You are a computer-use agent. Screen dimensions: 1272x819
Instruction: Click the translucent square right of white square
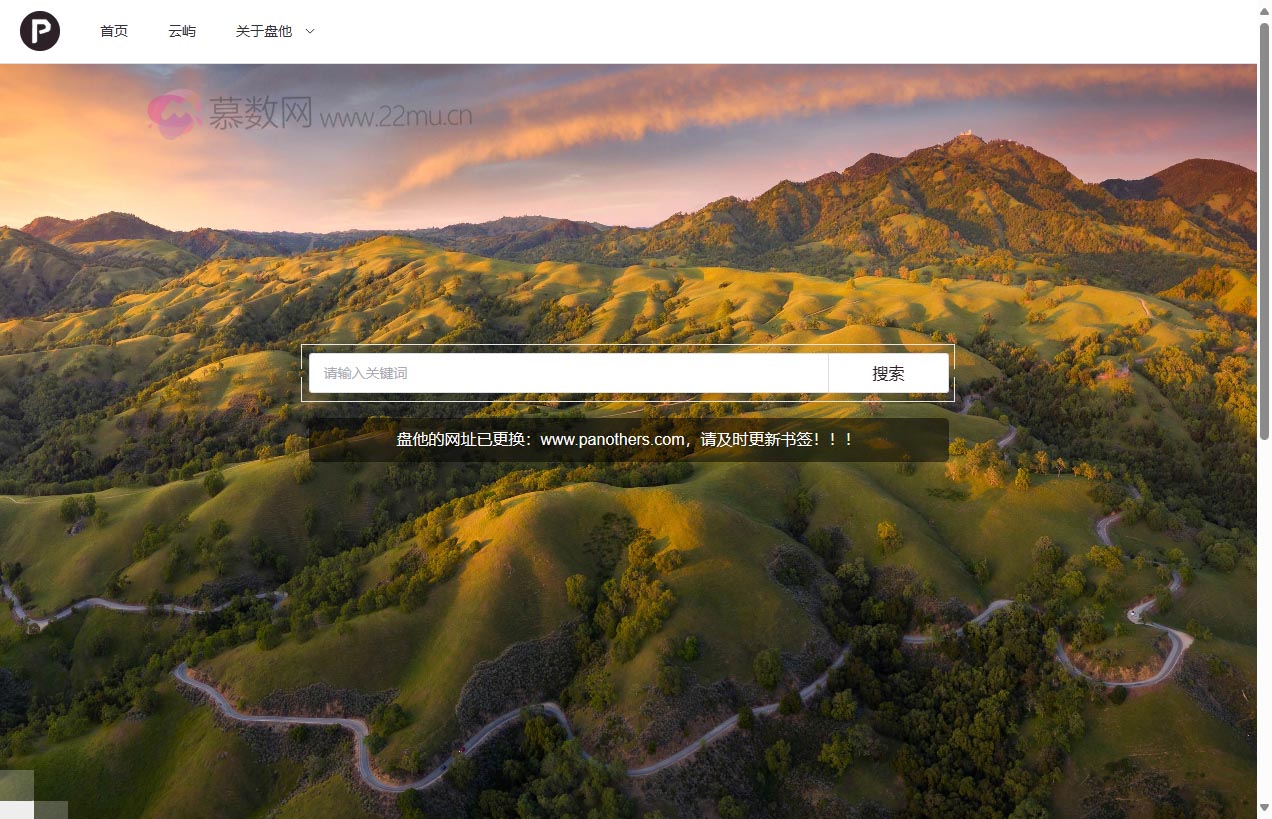(51, 810)
